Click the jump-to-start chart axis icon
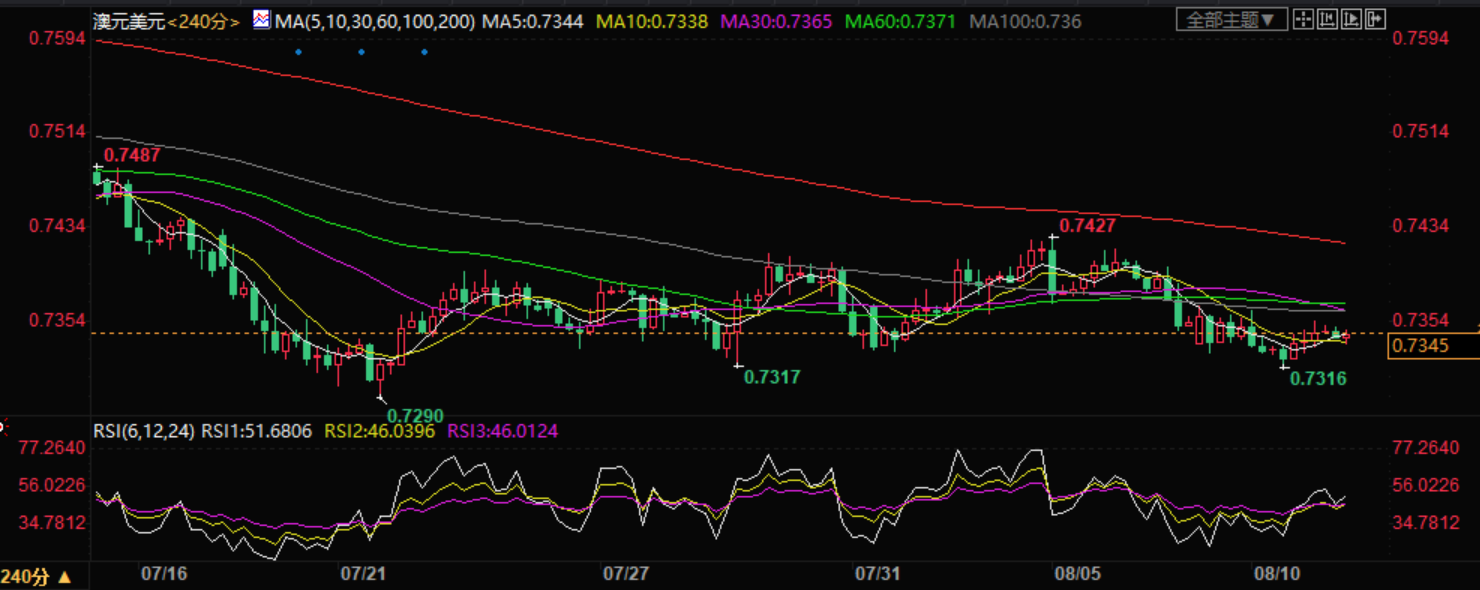 pos(1326,19)
